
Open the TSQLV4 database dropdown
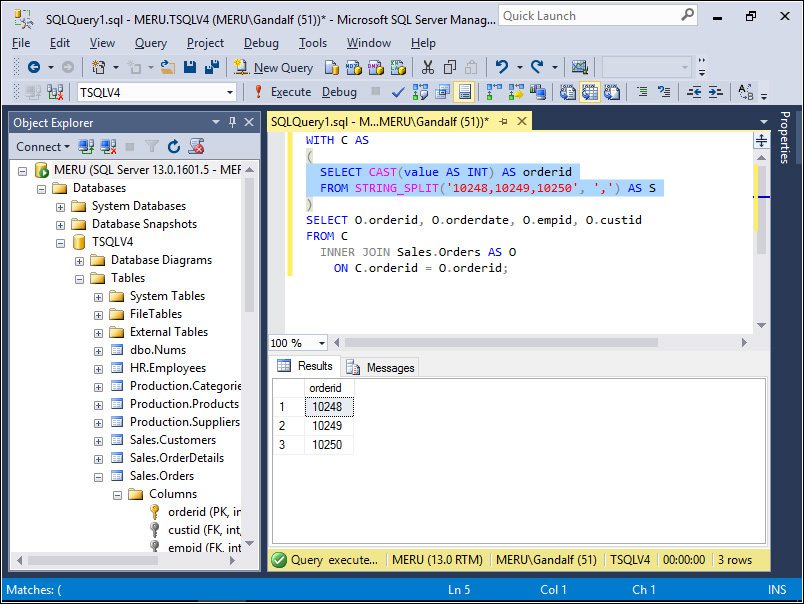pos(230,92)
